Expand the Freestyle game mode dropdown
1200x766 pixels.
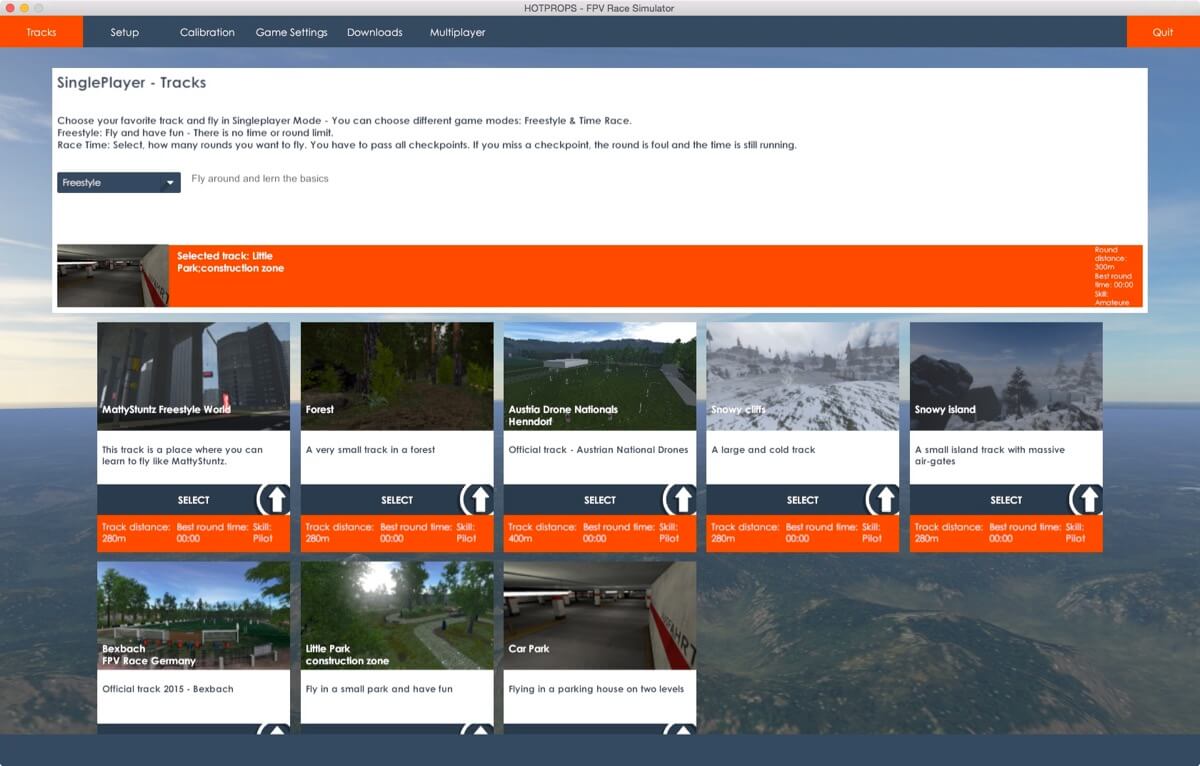[119, 183]
